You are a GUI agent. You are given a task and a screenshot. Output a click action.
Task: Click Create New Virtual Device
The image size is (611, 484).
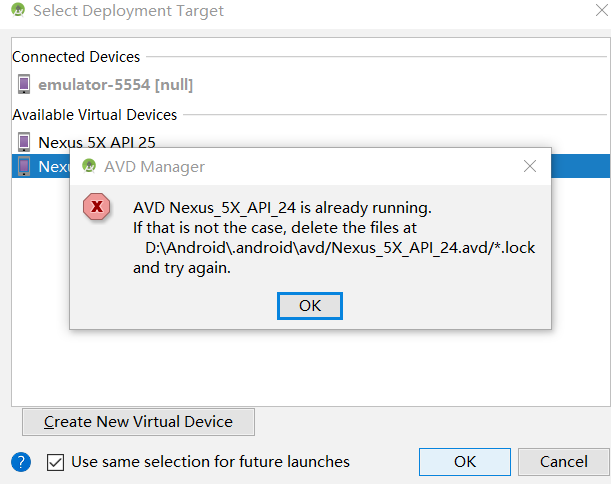pyautogui.click(x=138, y=422)
